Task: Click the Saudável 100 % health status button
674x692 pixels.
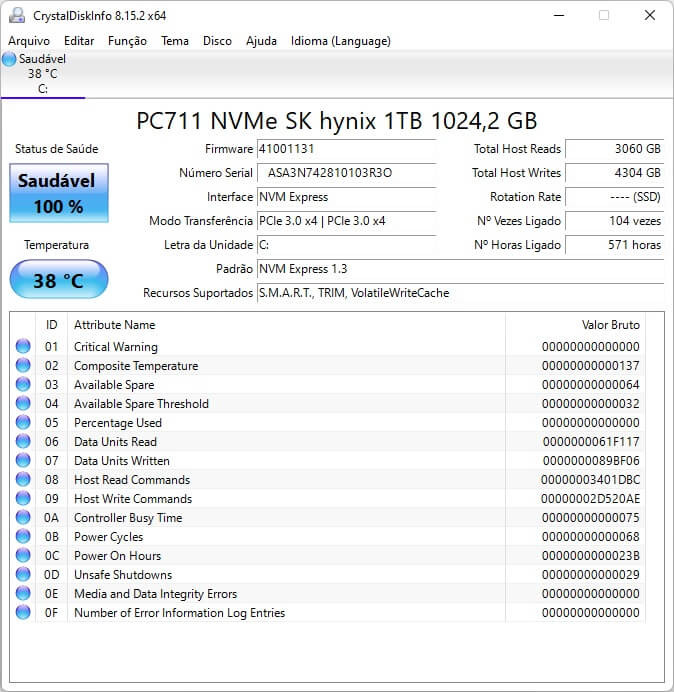Action: (58, 193)
